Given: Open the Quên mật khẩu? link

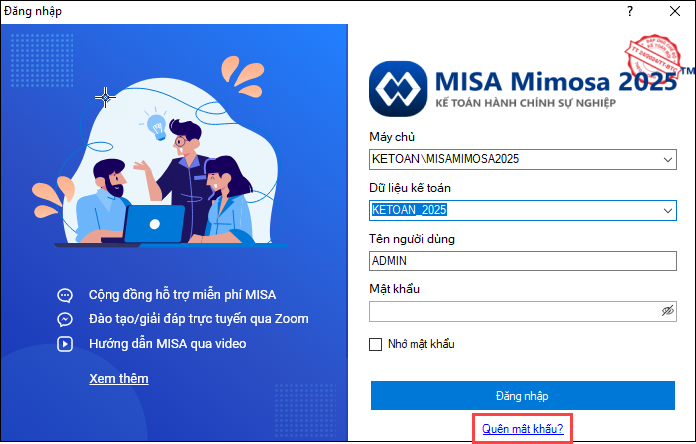Looking at the screenshot, I should pyautogui.click(x=522, y=429).
